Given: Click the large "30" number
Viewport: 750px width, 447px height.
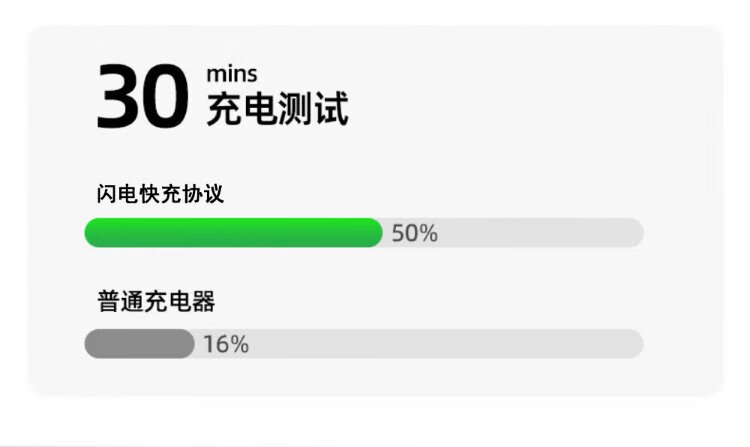Looking at the screenshot, I should [142, 98].
